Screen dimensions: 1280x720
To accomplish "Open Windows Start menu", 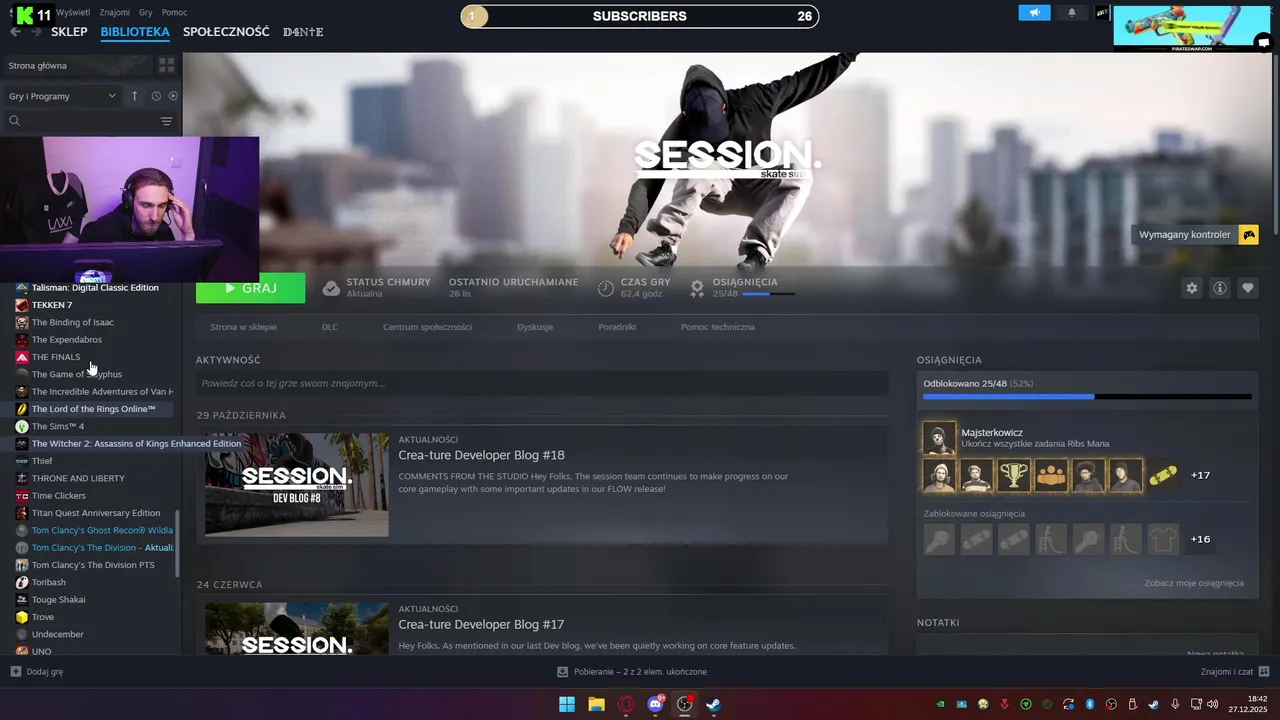I will (567, 704).
